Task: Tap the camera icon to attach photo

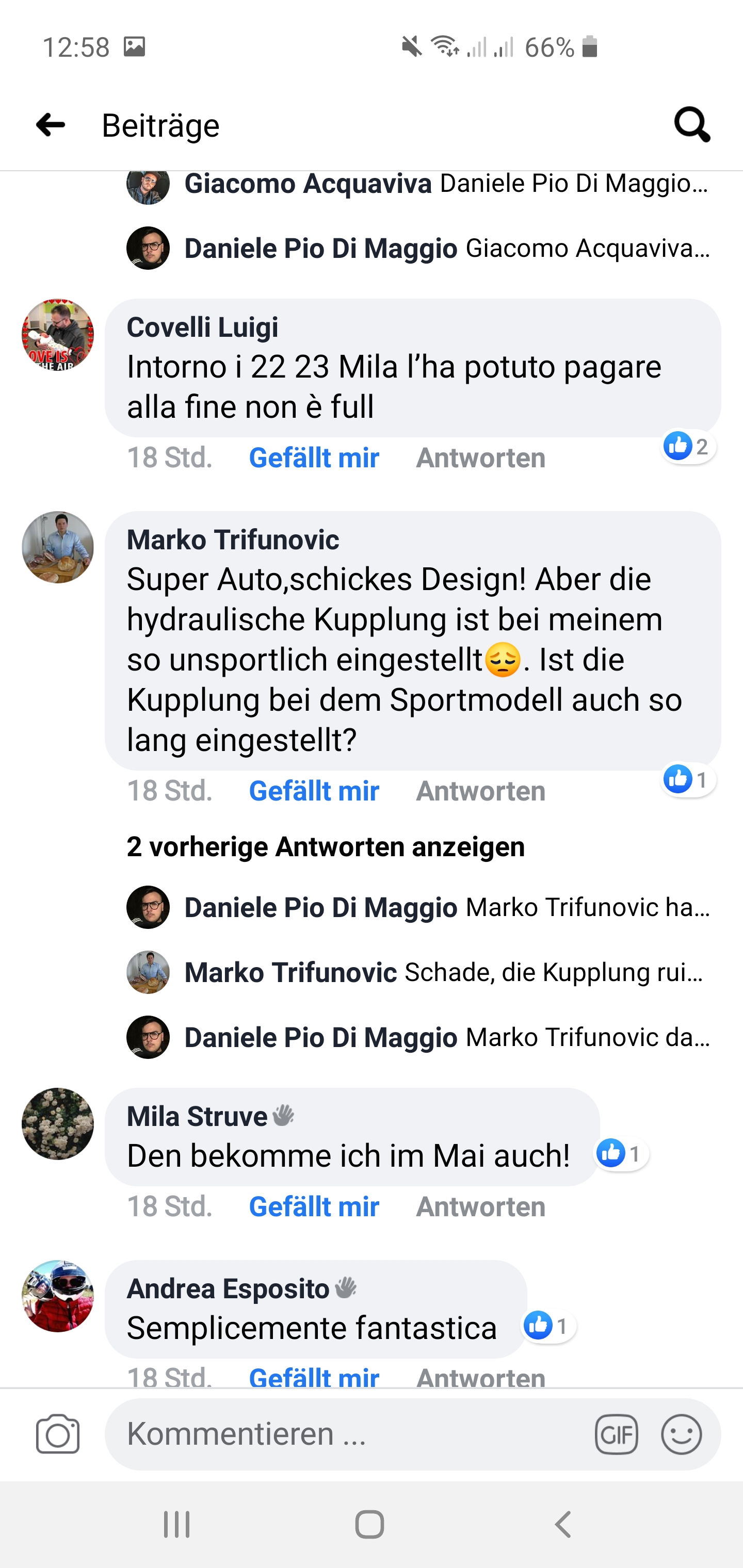Action: [x=58, y=1434]
